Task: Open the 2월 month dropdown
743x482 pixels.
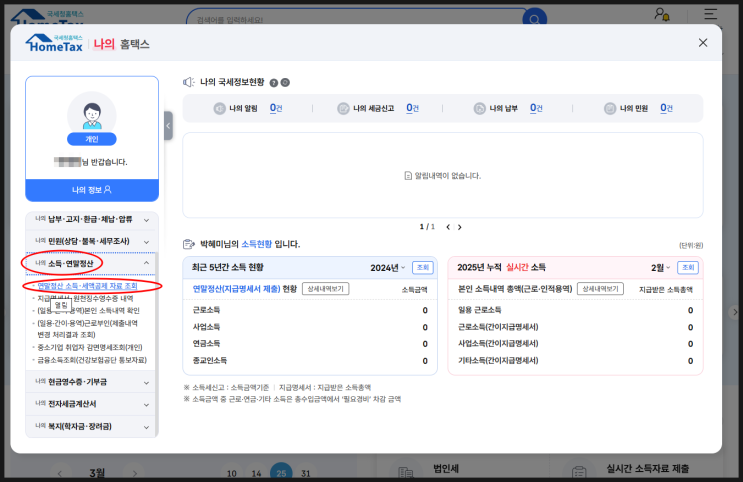Action: tap(661, 268)
